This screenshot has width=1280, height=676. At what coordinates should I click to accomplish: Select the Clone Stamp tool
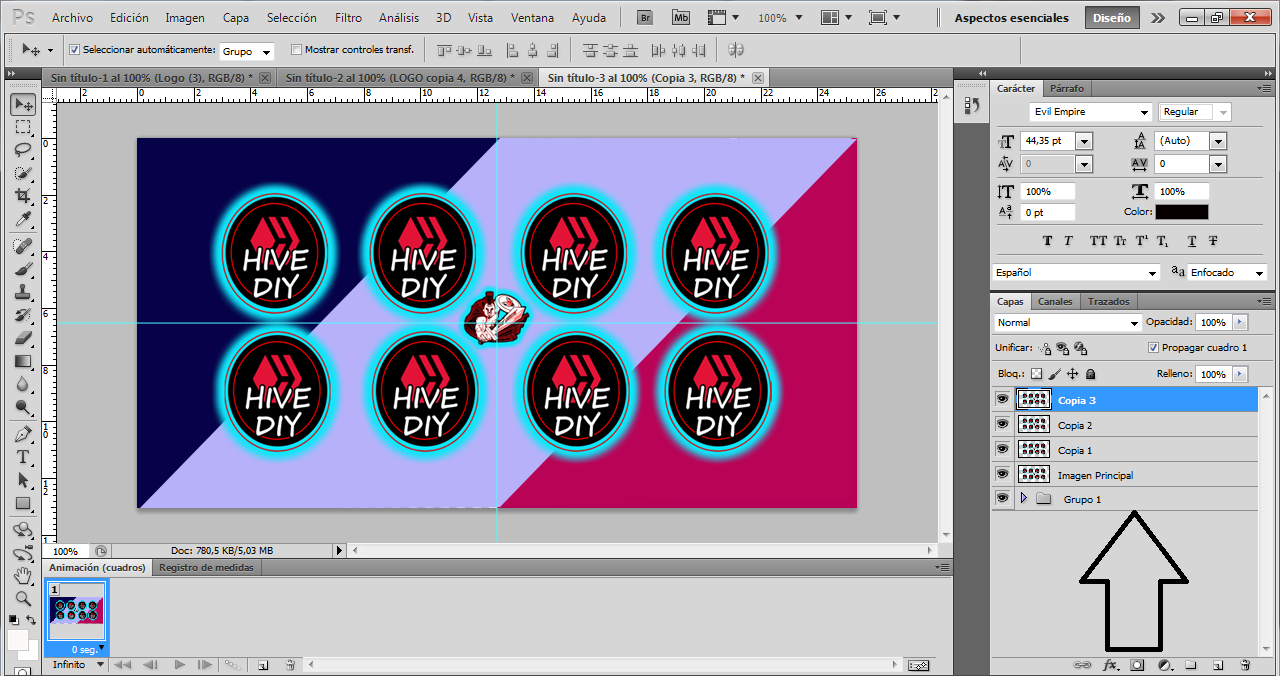23,292
